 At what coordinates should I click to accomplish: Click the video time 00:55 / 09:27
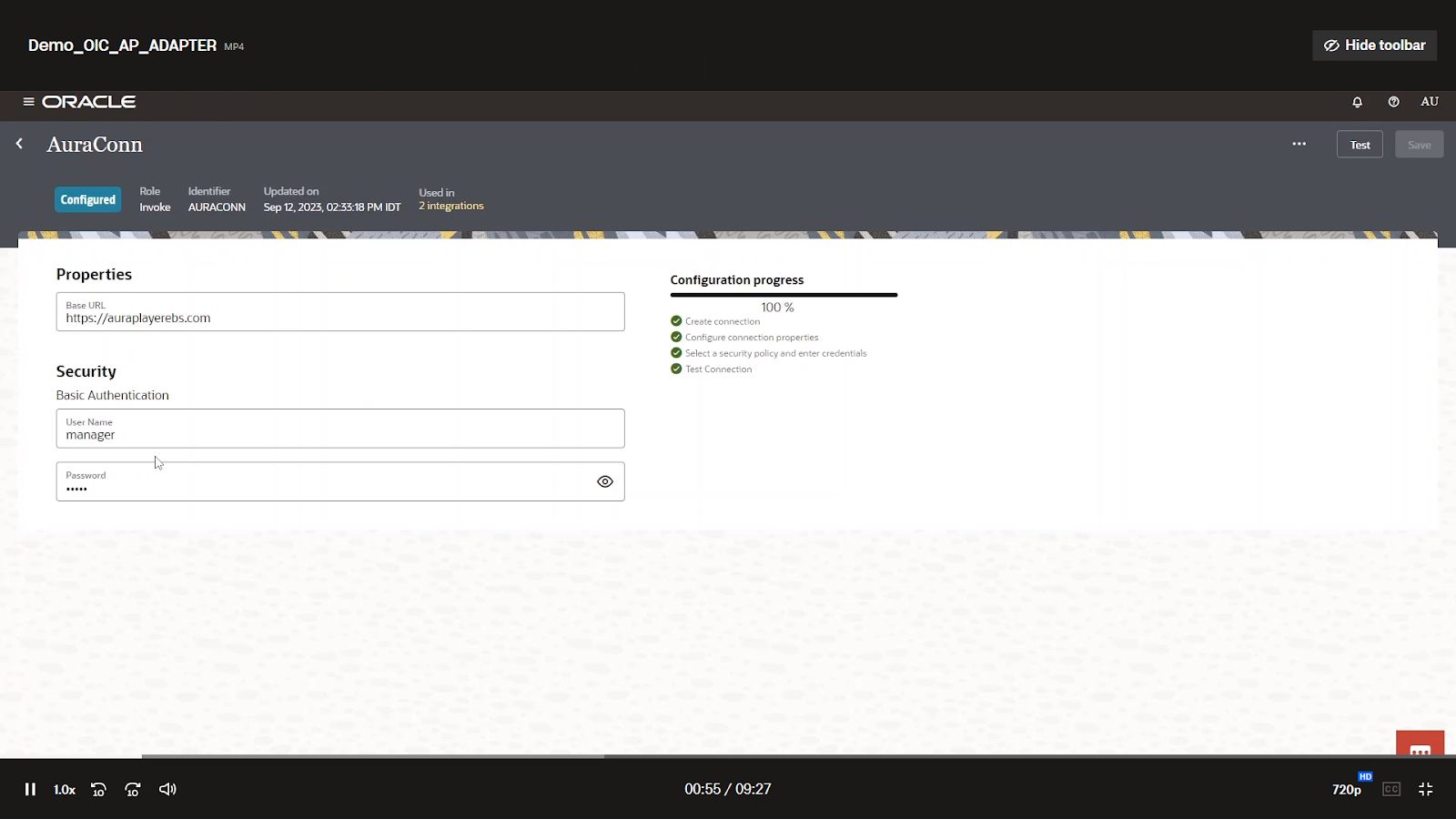coord(728,789)
